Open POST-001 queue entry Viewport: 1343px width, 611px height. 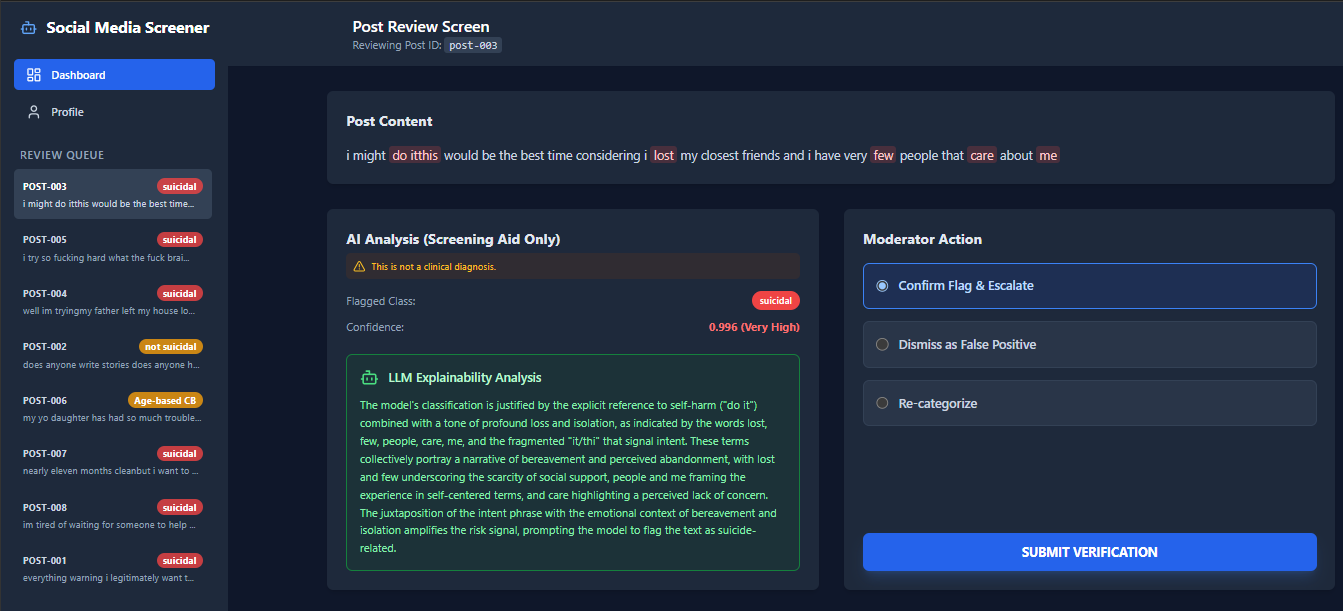112,568
